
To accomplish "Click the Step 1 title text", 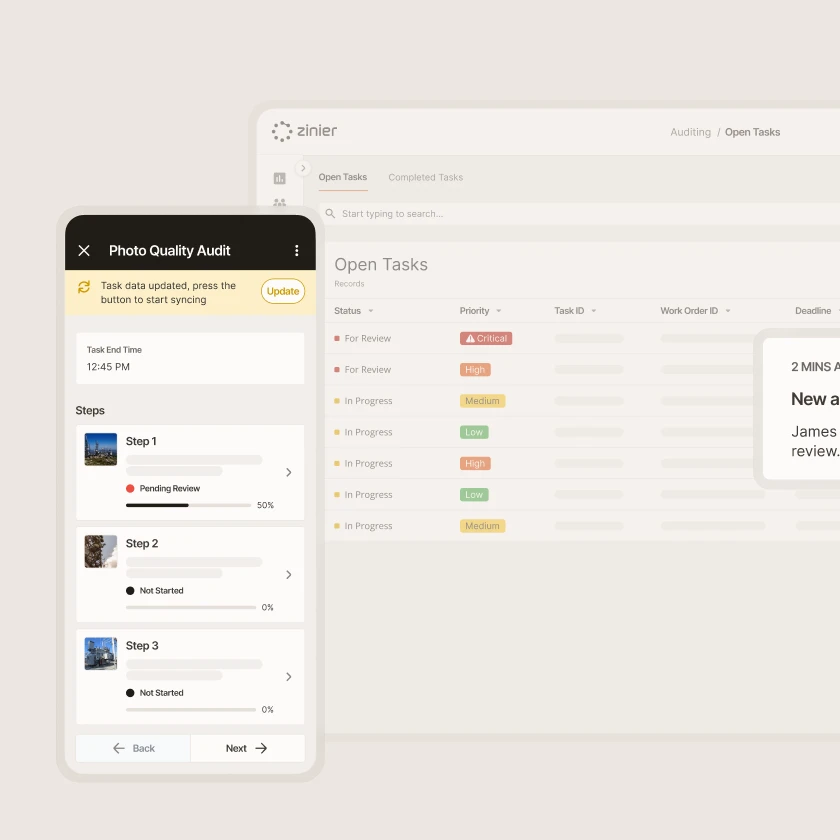I will (141, 441).
